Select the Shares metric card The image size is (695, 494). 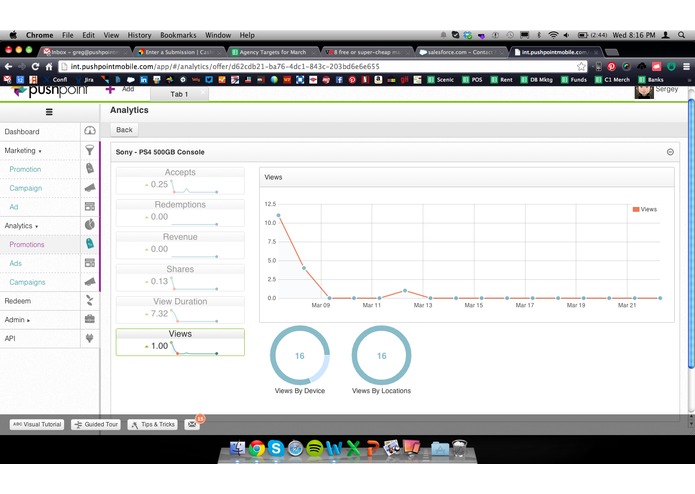180,278
